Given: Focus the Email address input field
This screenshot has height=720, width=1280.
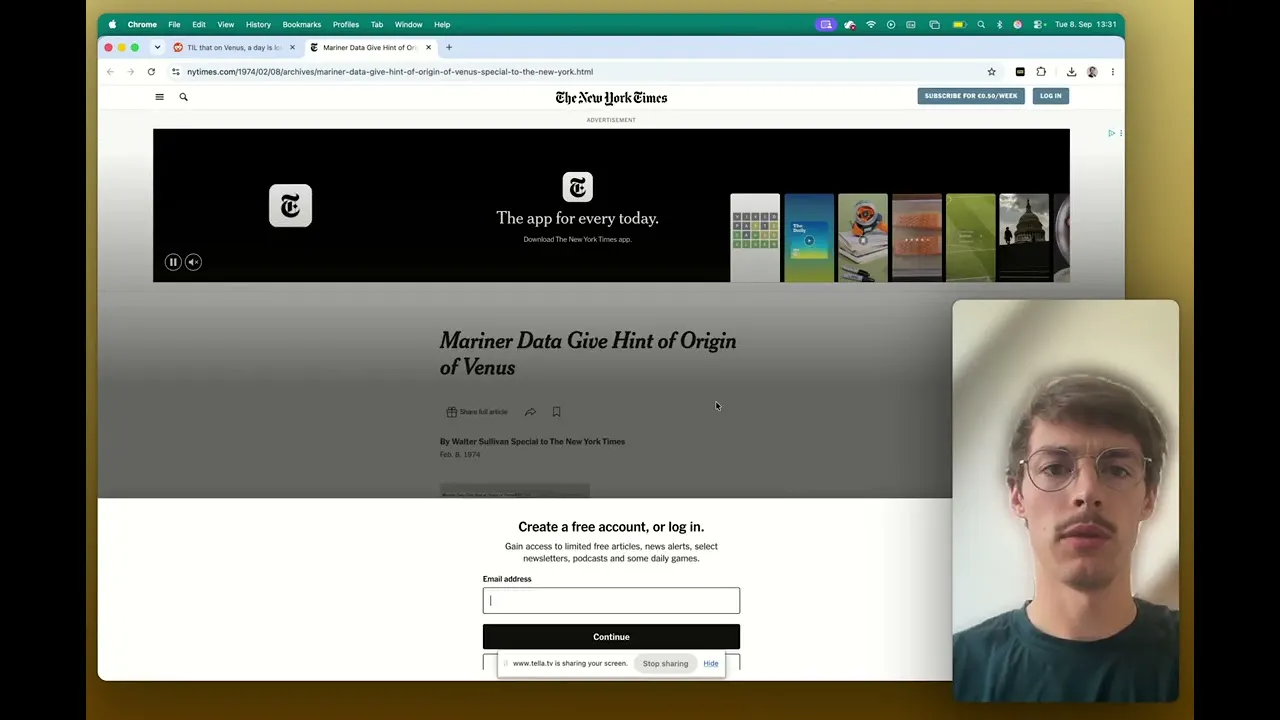Looking at the screenshot, I should pyautogui.click(x=611, y=600).
